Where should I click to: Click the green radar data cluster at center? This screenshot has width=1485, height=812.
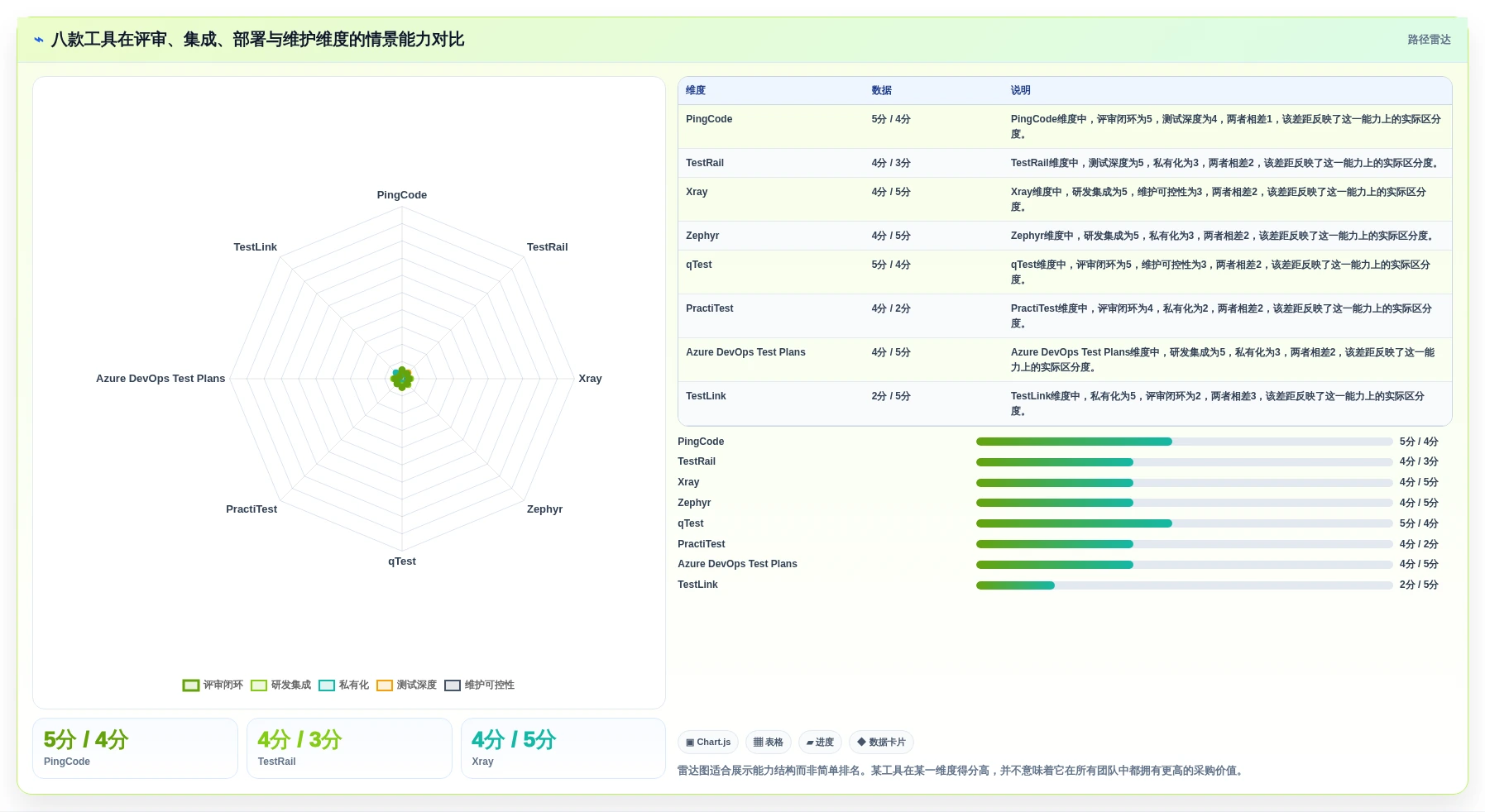click(x=402, y=379)
